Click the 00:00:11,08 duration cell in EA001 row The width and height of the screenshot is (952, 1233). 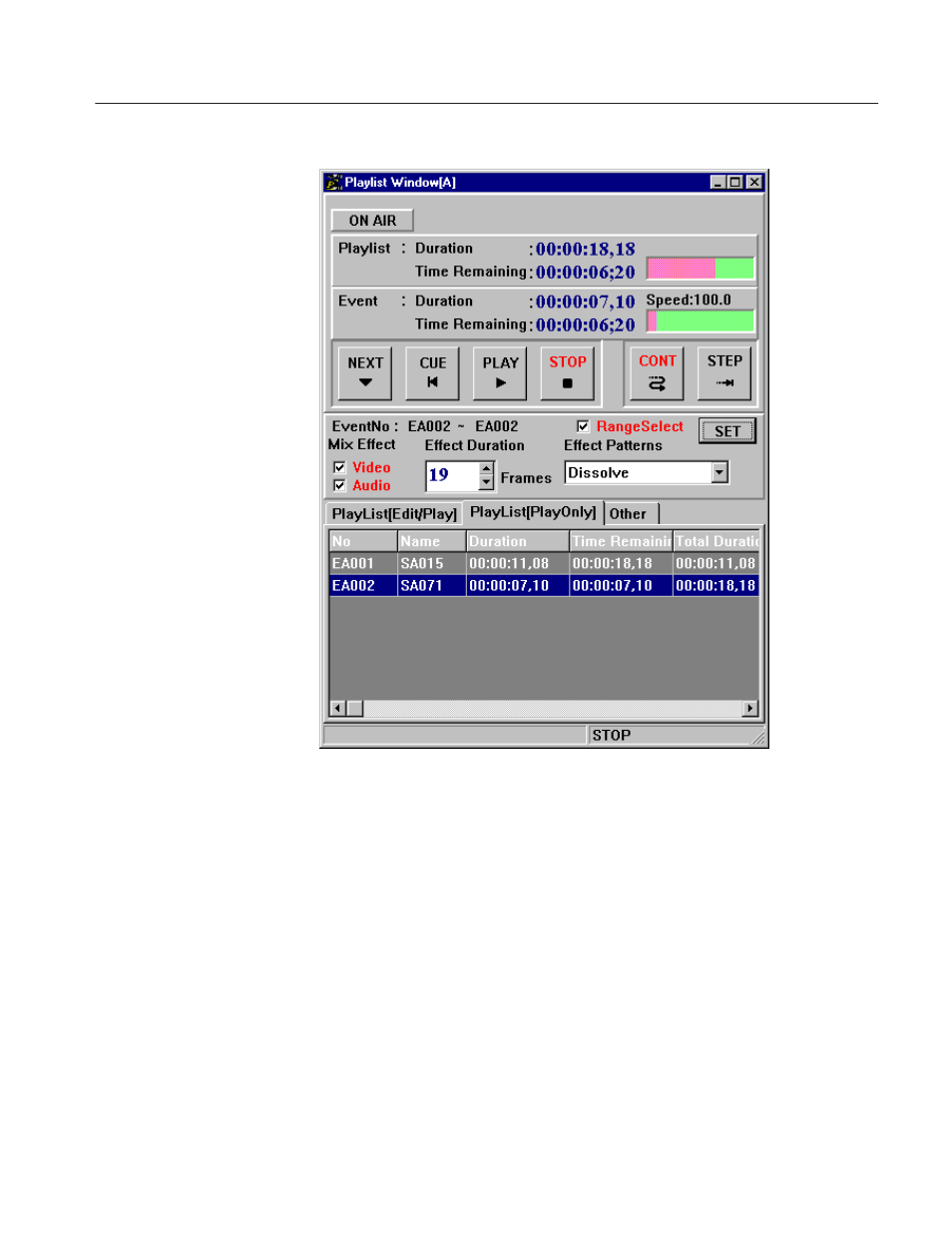(x=518, y=564)
